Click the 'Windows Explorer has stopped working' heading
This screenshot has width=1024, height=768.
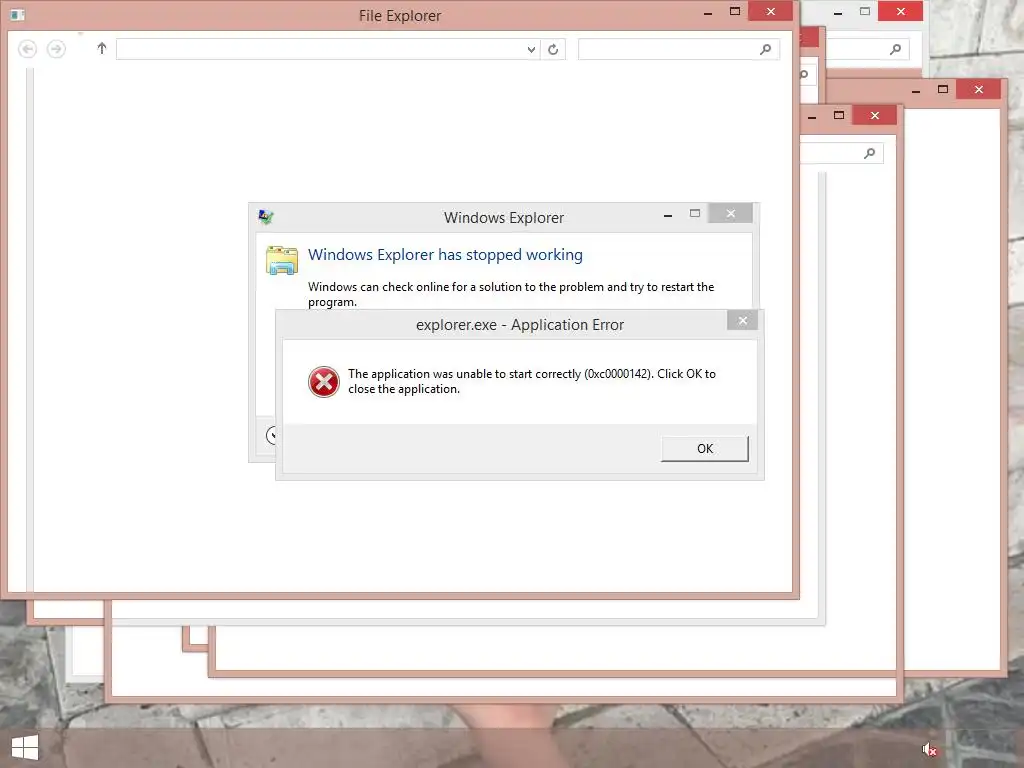[445, 255]
